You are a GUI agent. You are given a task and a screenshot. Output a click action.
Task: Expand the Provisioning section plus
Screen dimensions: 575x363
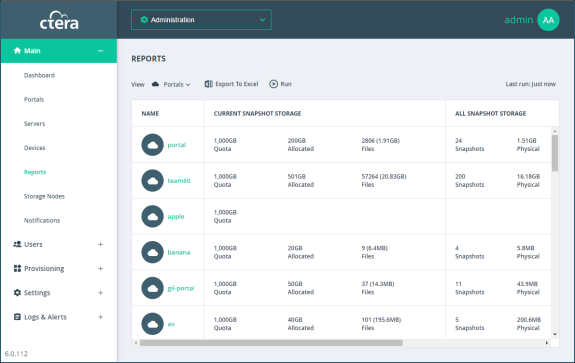coord(100,268)
